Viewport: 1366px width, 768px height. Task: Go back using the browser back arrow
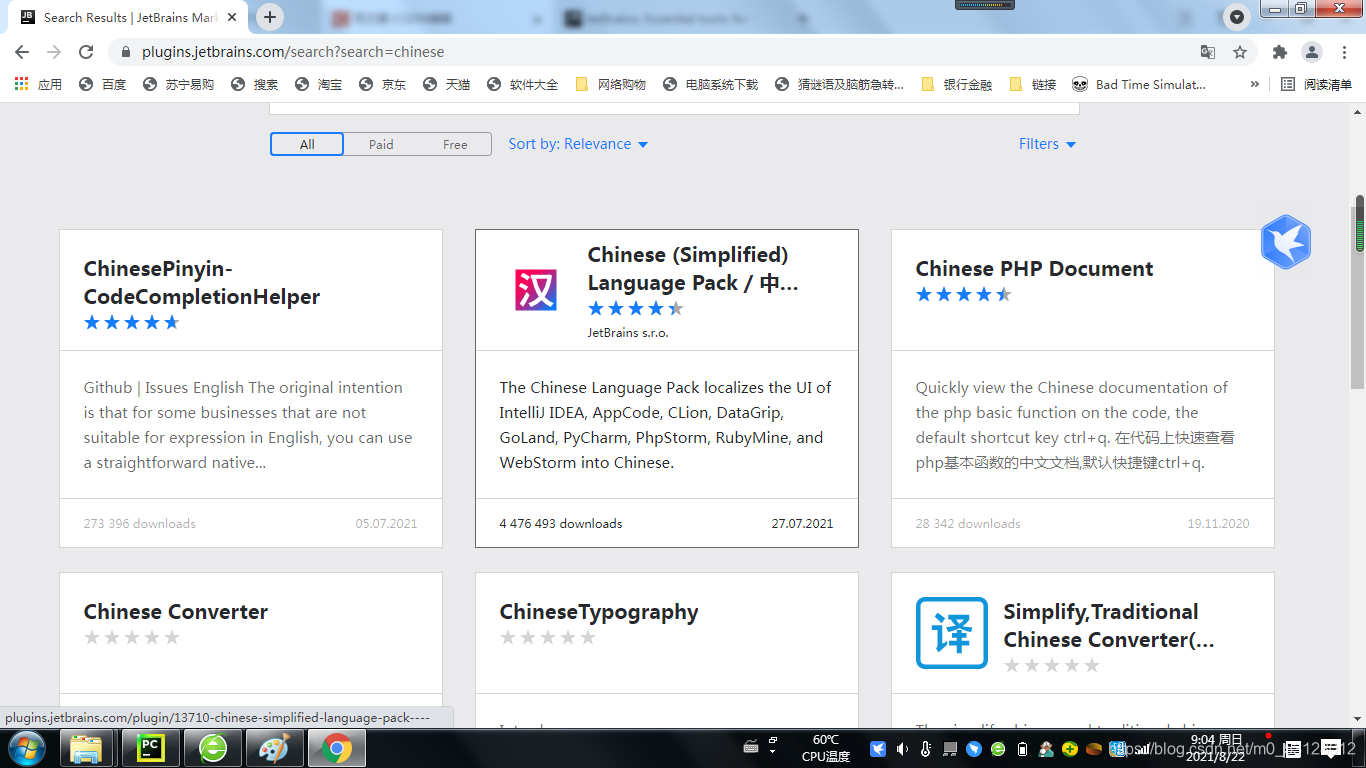coord(22,52)
